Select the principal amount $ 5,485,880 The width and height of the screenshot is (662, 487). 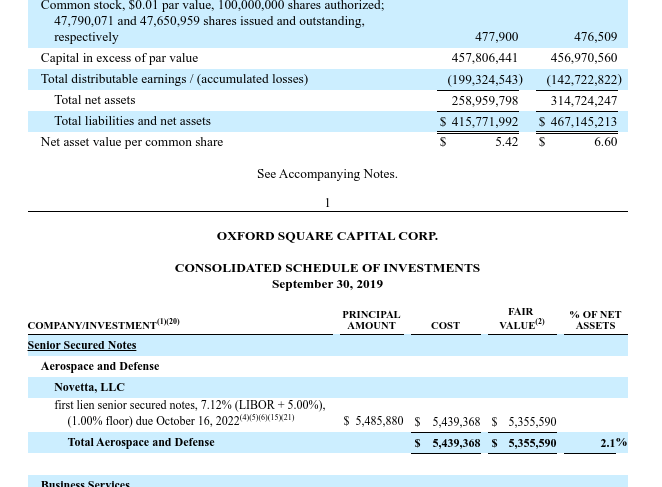373,421
